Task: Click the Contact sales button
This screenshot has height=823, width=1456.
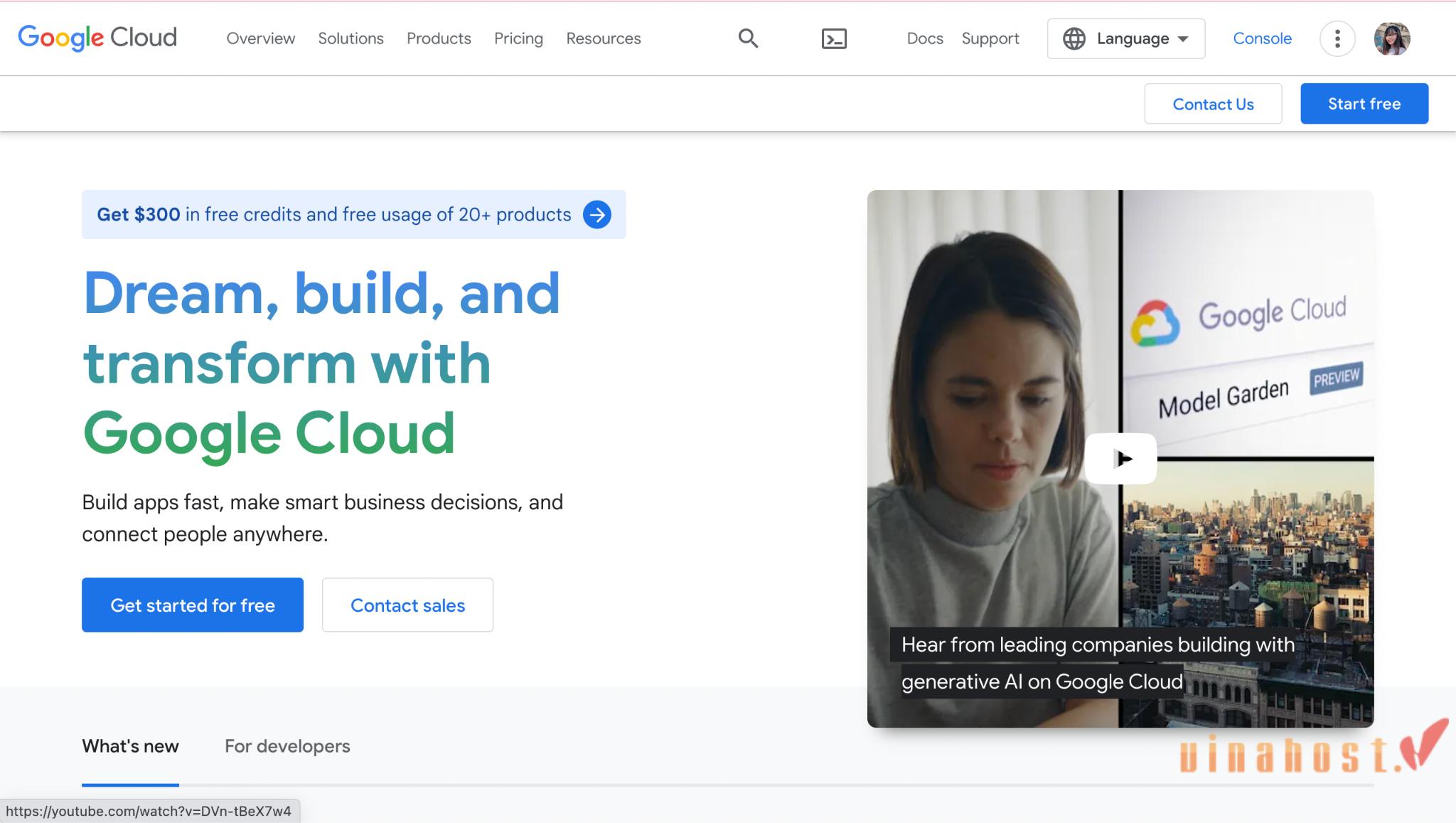Action: tap(407, 605)
